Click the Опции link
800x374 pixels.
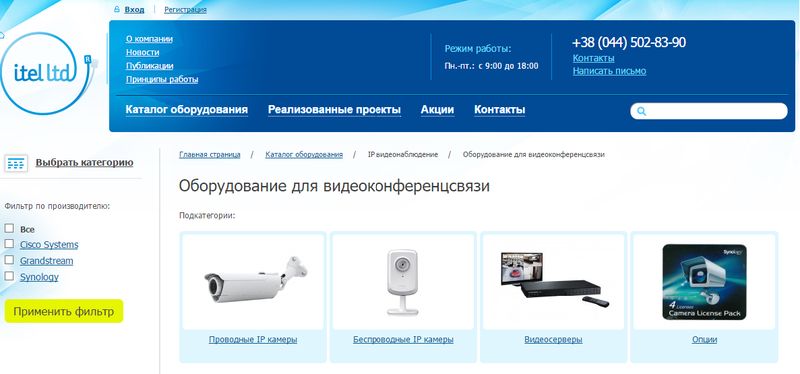pyautogui.click(x=705, y=340)
